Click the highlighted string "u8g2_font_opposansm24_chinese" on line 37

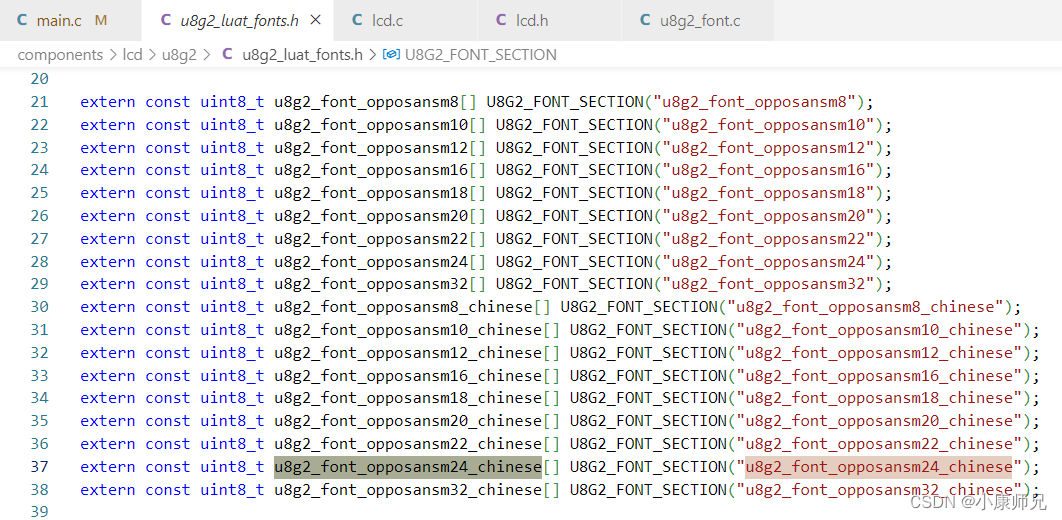tap(878, 467)
